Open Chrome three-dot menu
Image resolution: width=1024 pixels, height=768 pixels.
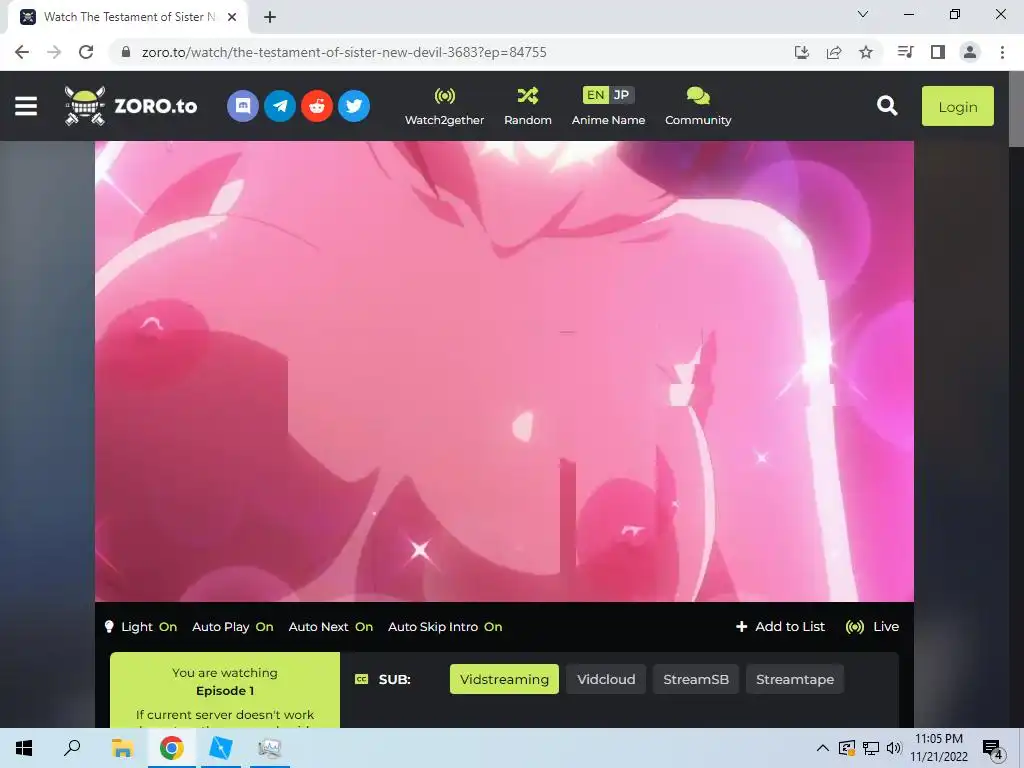(1002, 52)
